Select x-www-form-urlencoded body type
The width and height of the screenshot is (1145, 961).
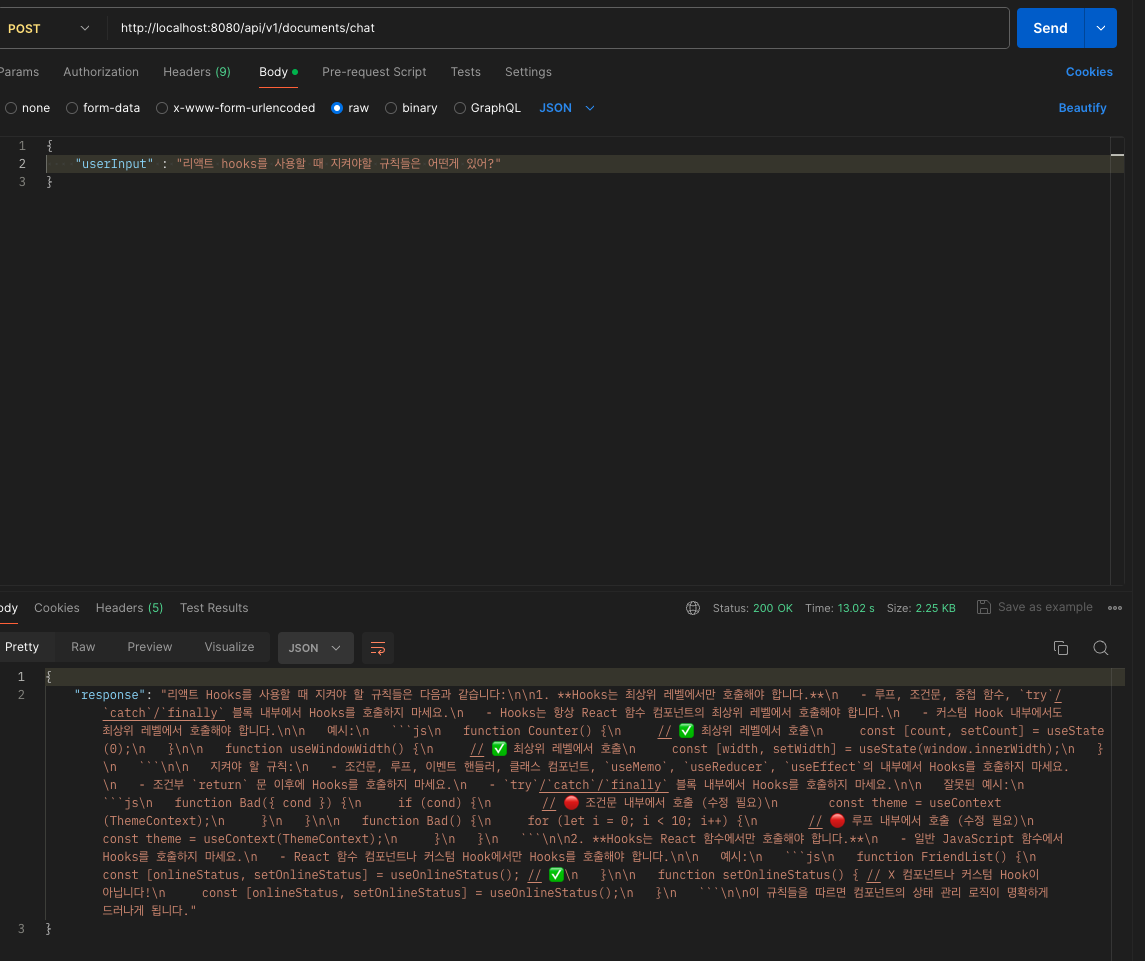point(235,108)
